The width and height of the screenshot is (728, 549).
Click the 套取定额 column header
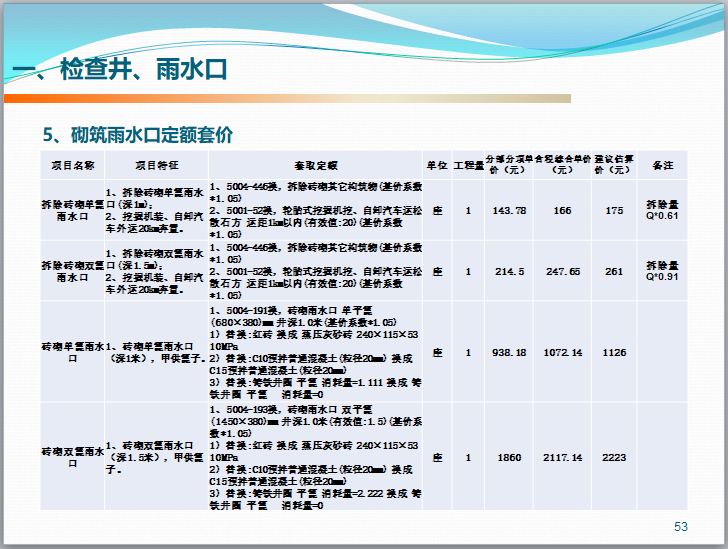pos(315,165)
